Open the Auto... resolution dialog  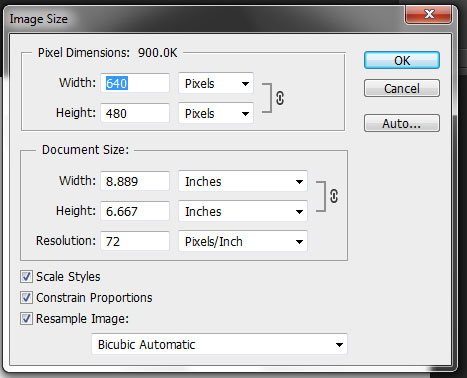point(402,123)
